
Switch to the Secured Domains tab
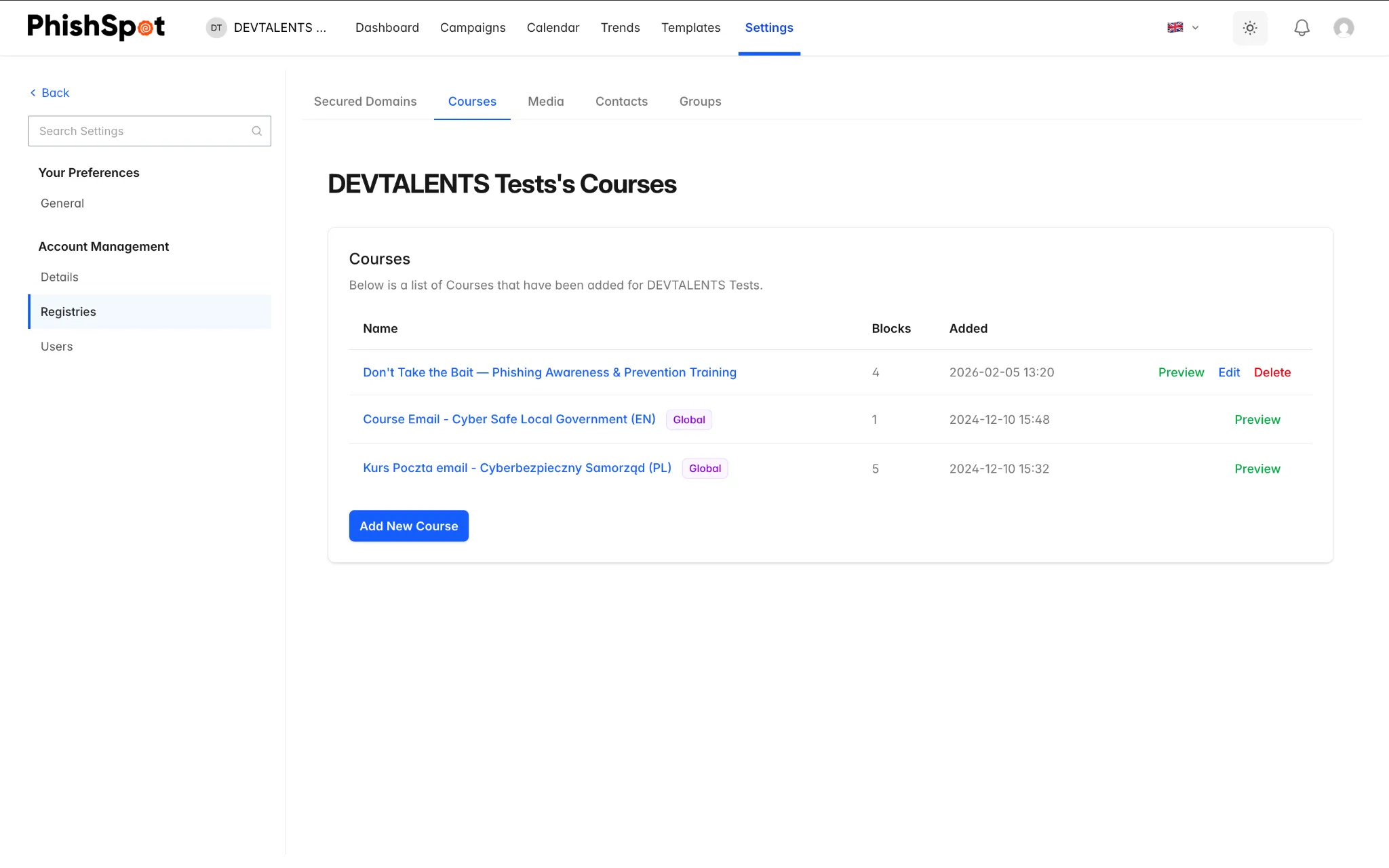click(365, 101)
